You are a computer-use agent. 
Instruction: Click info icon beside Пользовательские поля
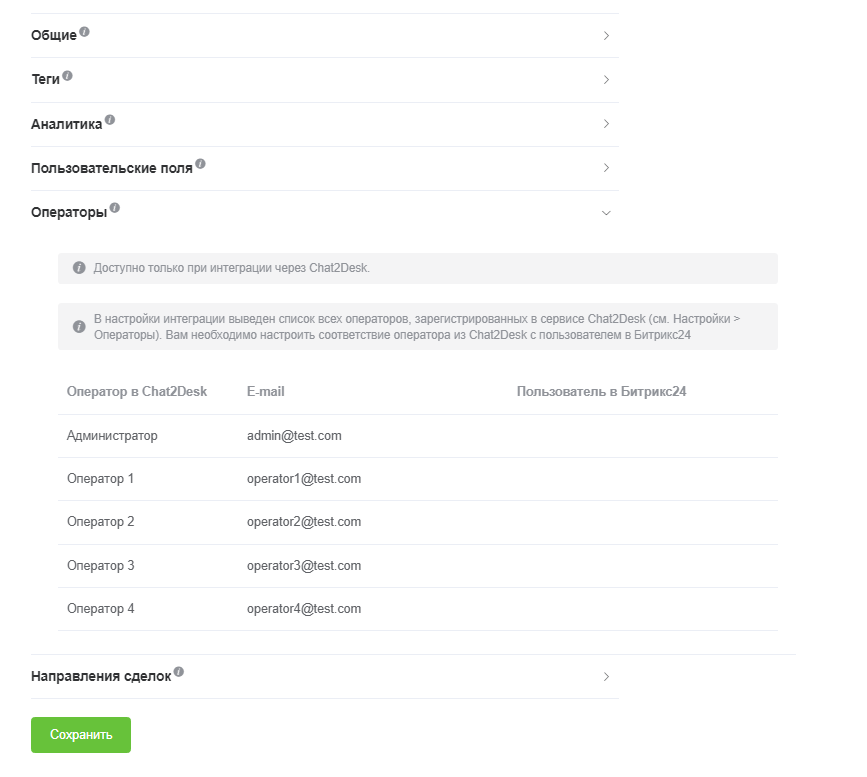click(x=201, y=164)
